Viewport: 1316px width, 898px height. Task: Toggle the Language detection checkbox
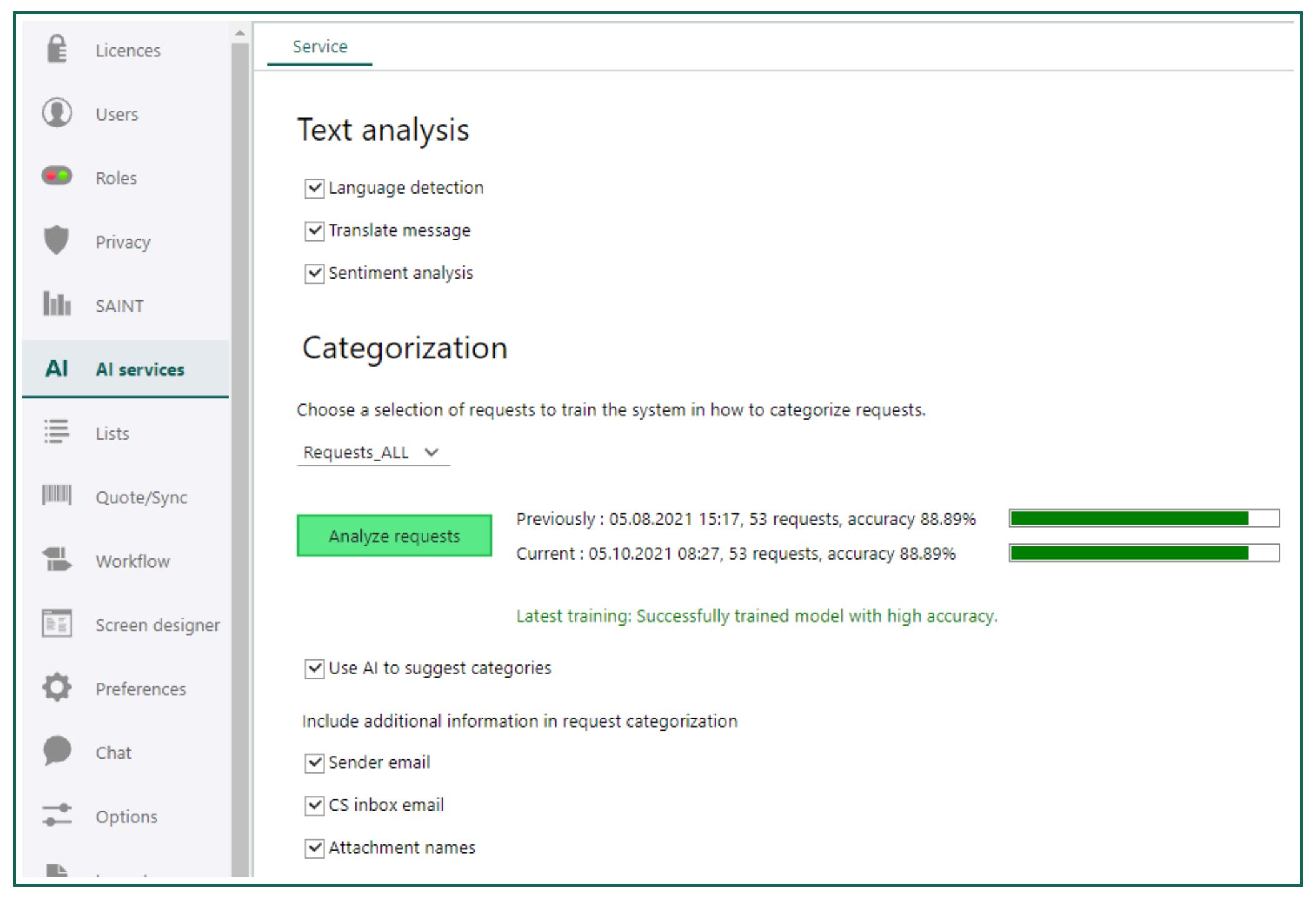coord(314,188)
